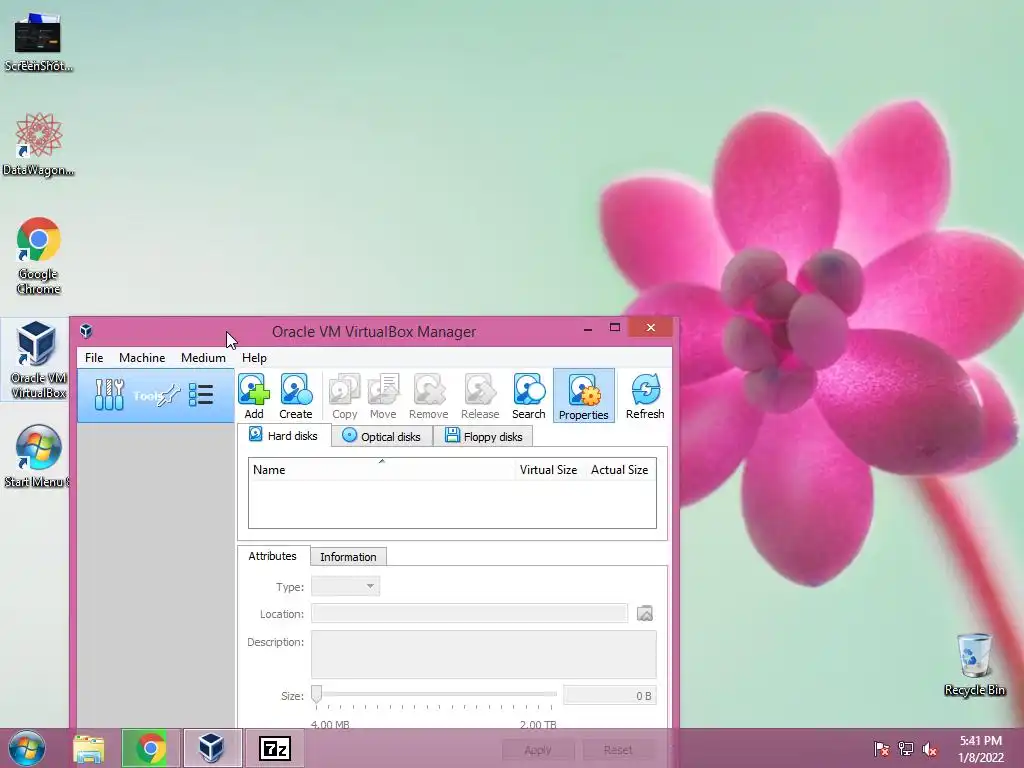The image size is (1024, 768).
Task: Close the VirtualBox Manager window
Action: [x=650, y=328]
